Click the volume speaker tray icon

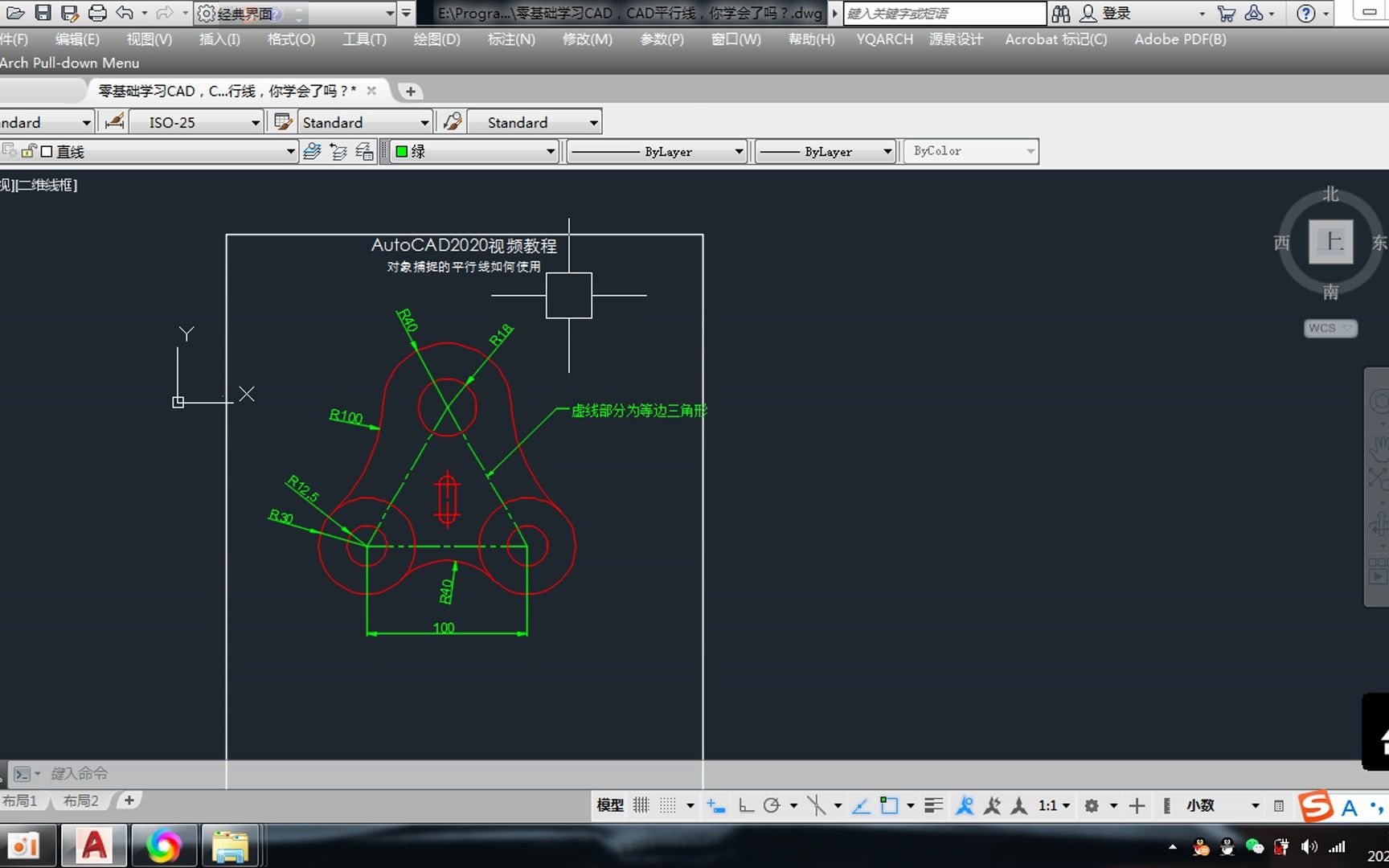click(1309, 846)
